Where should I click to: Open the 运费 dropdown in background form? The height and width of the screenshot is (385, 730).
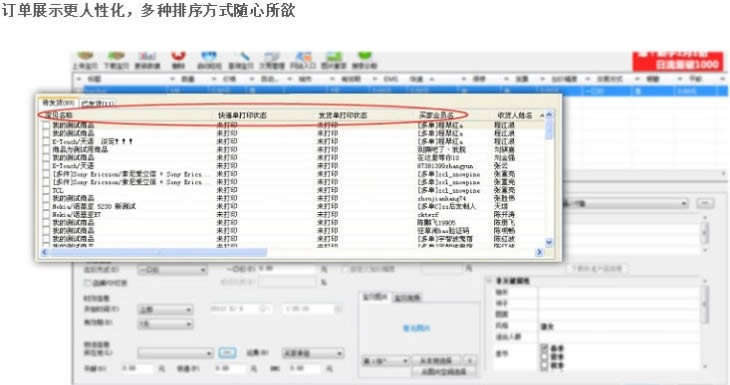point(312,353)
